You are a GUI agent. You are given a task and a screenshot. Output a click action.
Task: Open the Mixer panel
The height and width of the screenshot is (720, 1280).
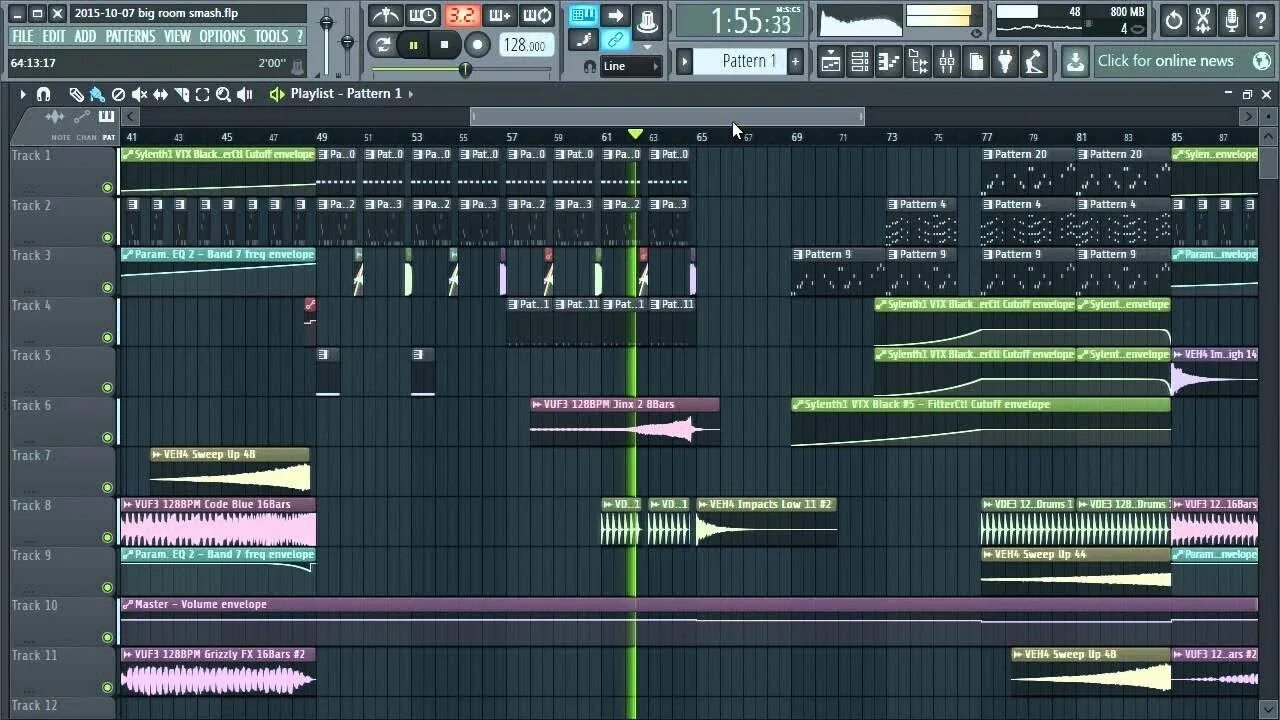pyautogui.click(x=946, y=62)
